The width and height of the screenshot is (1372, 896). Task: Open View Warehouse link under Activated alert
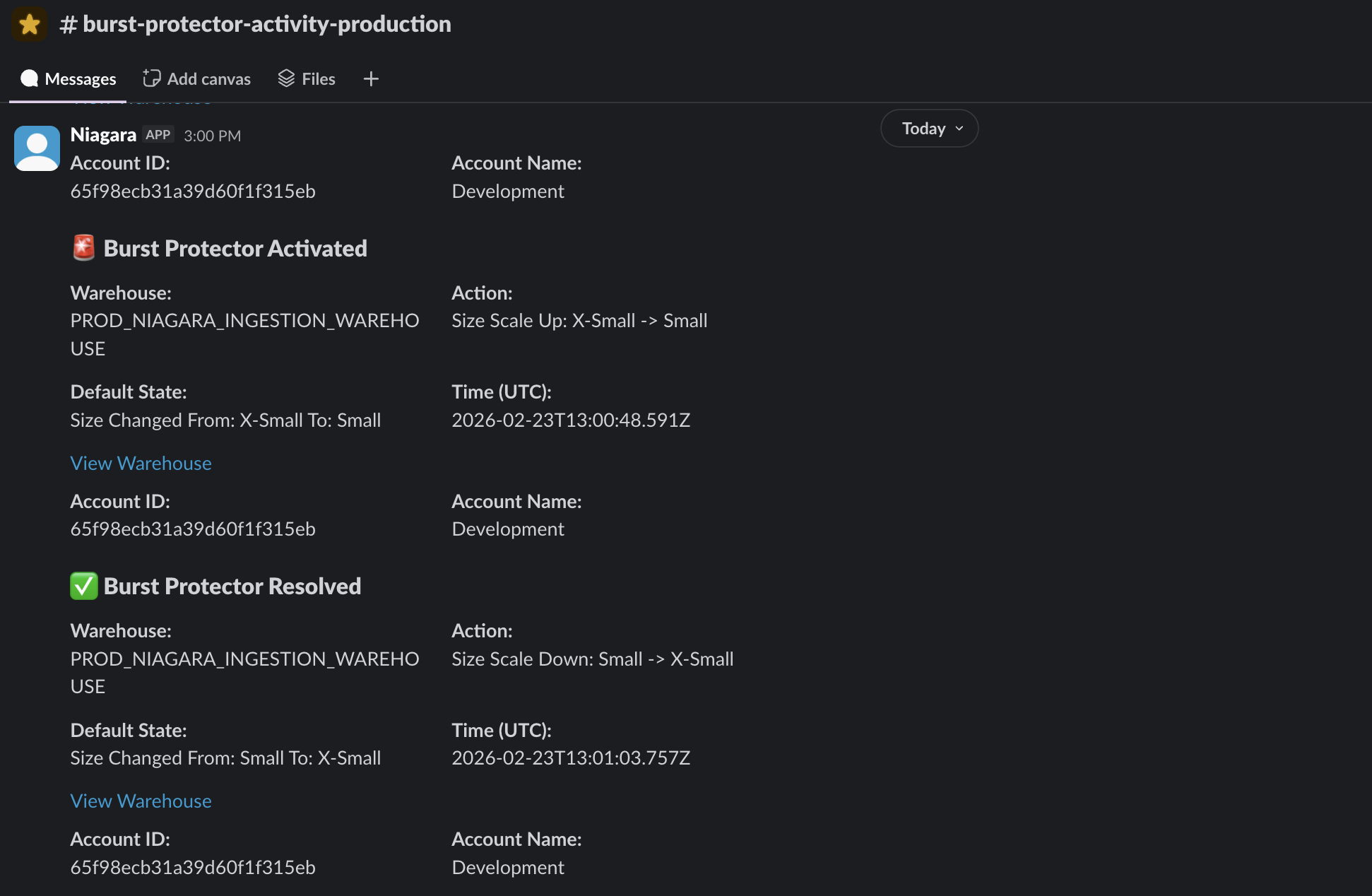pos(141,463)
